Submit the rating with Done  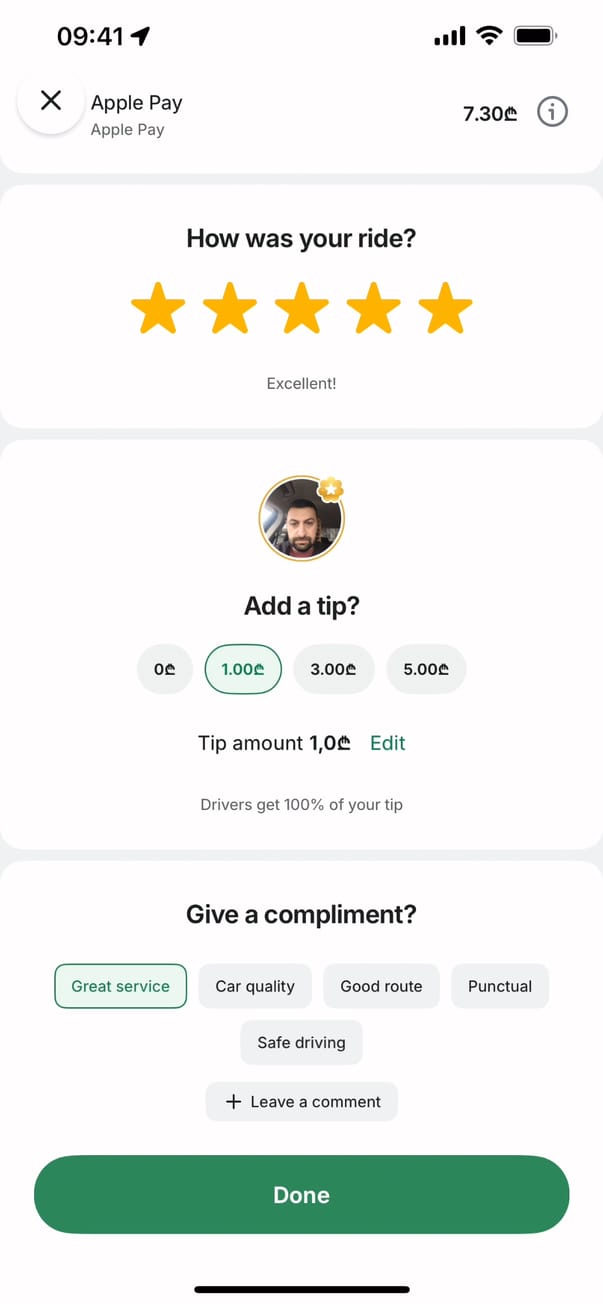pyautogui.click(x=301, y=1195)
